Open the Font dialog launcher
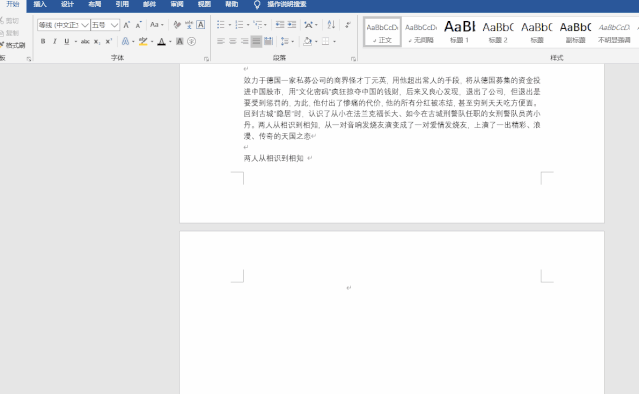The image size is (639, 394). (206, 59)
